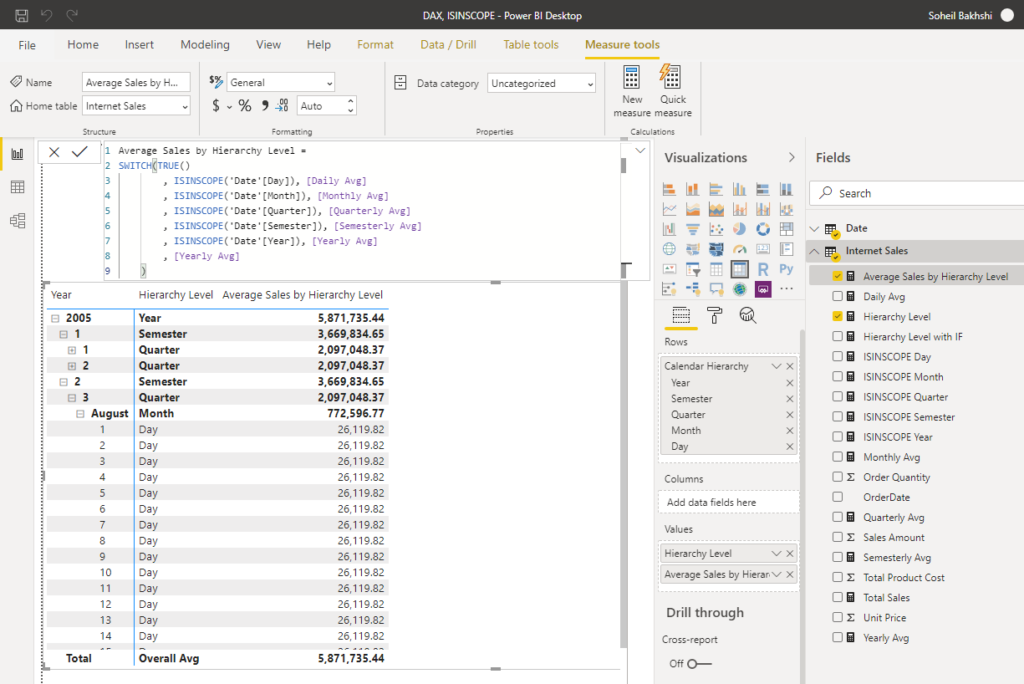Select the line chart visual
1024x684 pixels.
[x=669, y=209]
